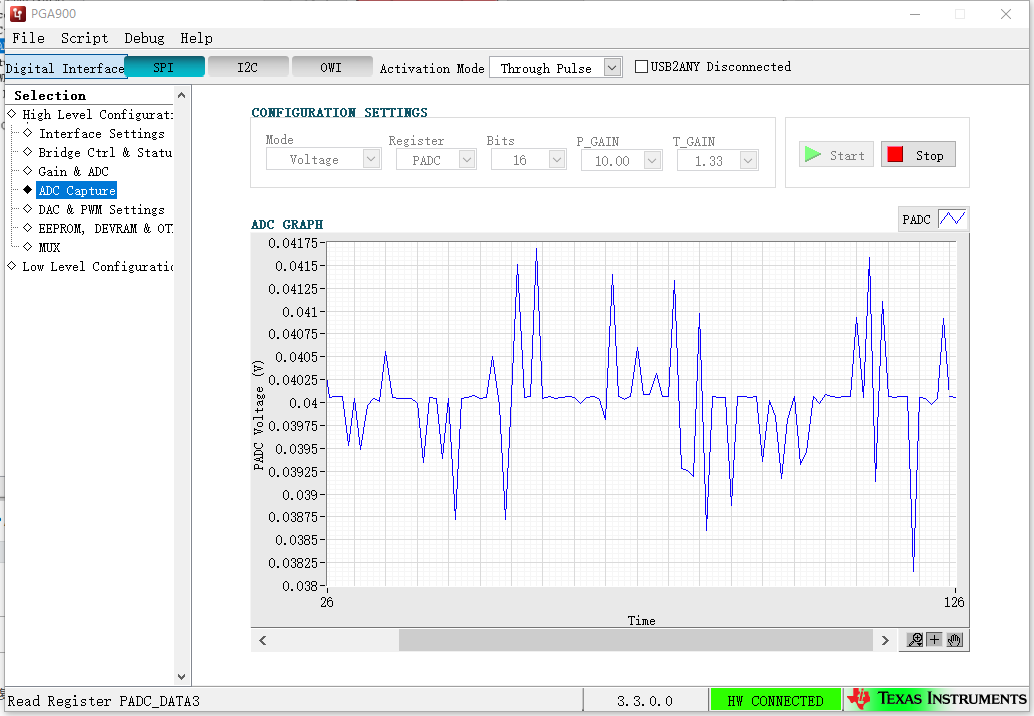Open the Script menu
The height and width of the screenshot is (716, 1034).
[84, 38]
